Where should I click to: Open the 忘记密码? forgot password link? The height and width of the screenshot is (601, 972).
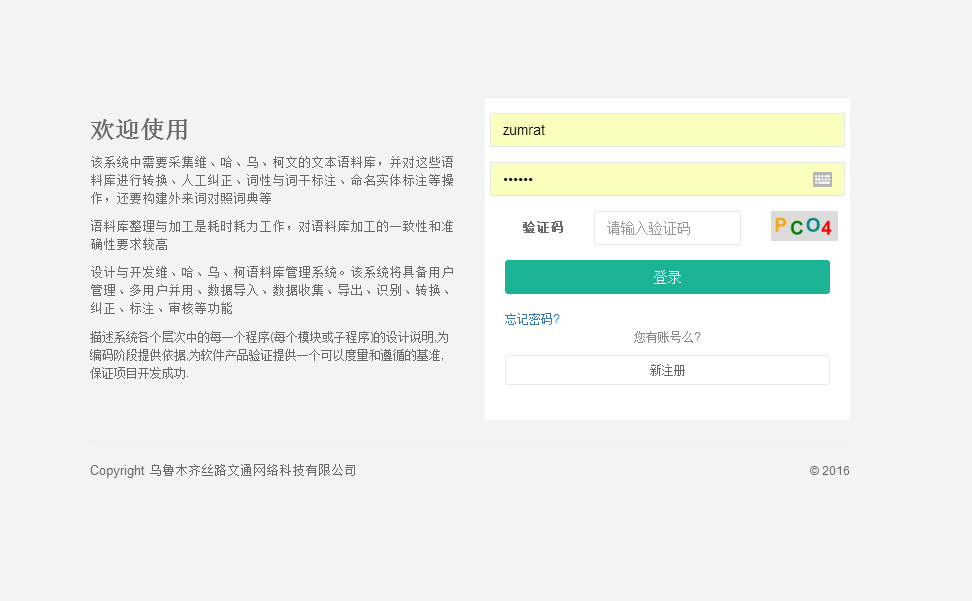click(532, 319)
